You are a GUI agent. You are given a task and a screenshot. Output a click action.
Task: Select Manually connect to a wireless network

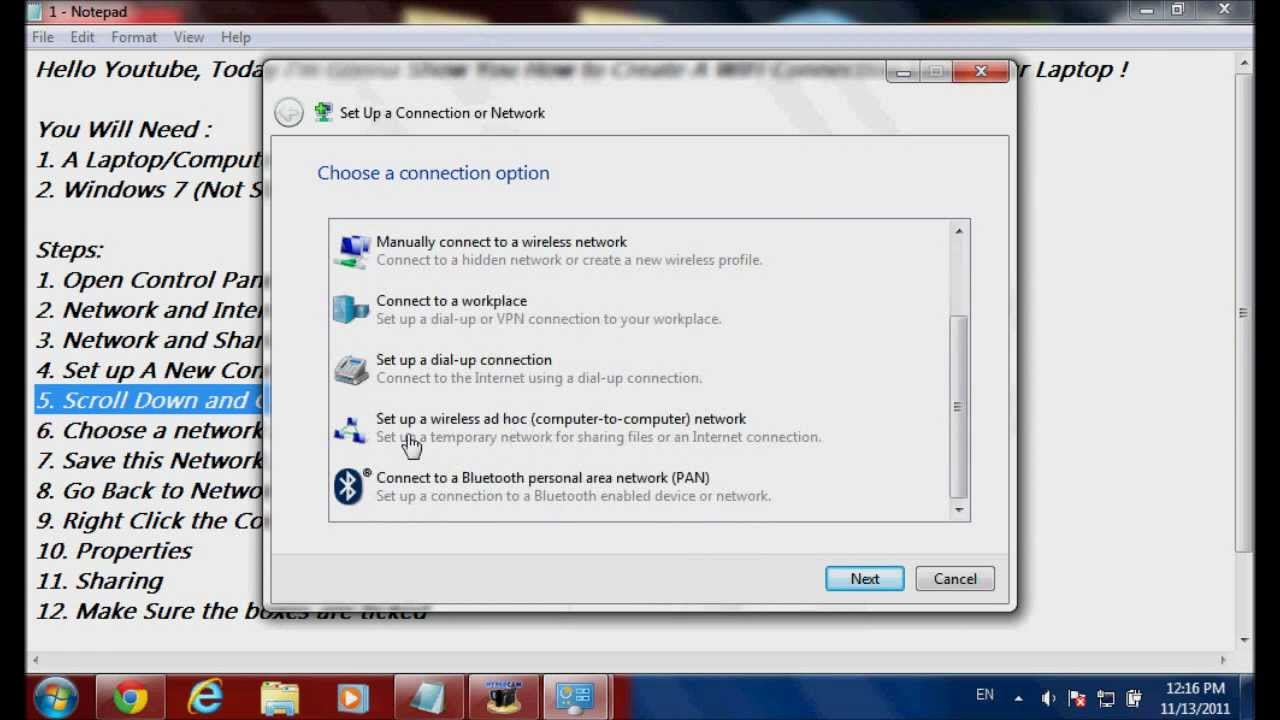[x=639, y=251]
